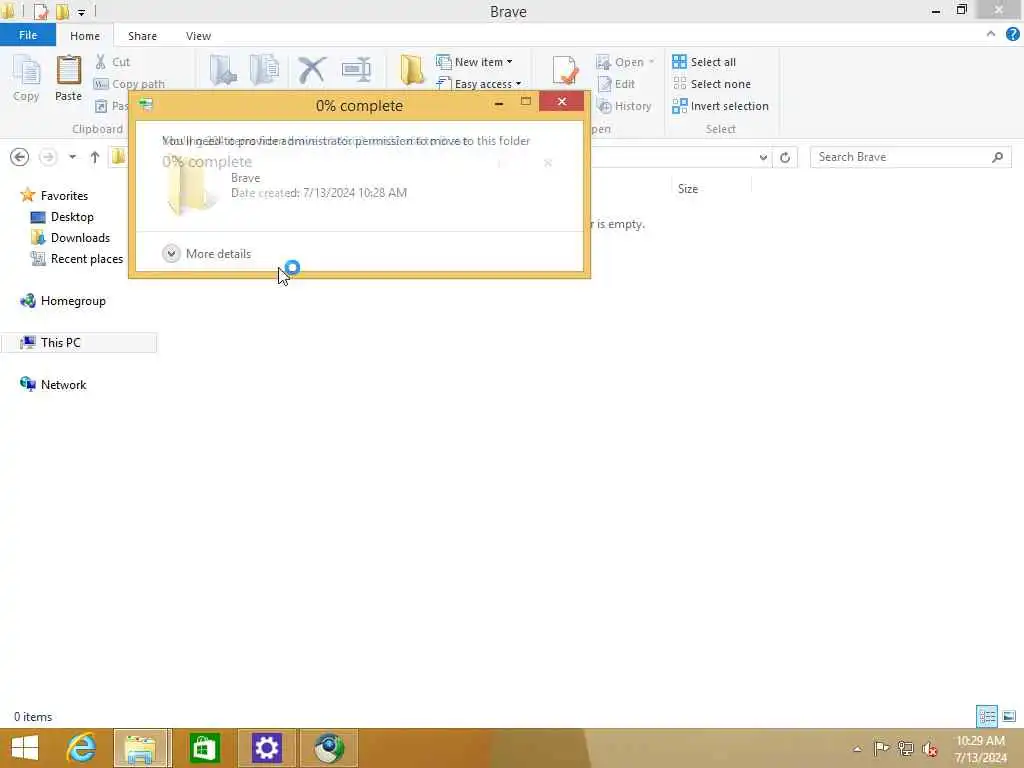
Task: Click the Forward navigation arrow
Action: click(48, 157)
